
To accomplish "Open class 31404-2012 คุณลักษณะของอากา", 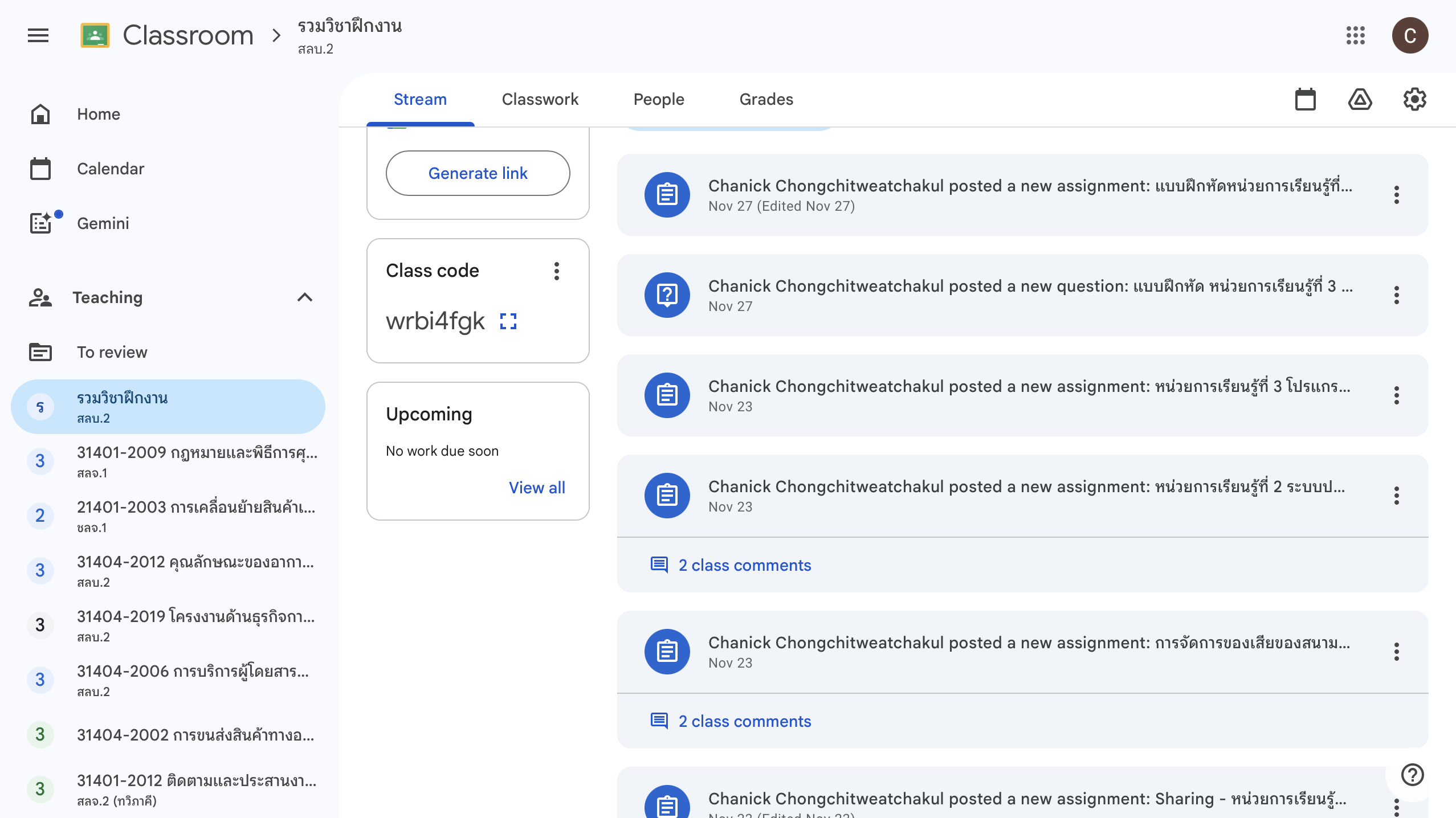I will (x=168, y=571).
